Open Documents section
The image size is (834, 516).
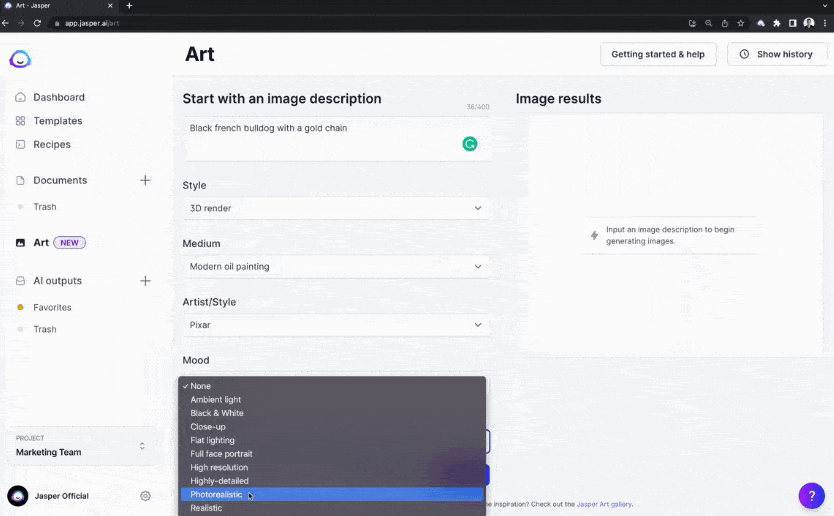(x=60, y=180)
